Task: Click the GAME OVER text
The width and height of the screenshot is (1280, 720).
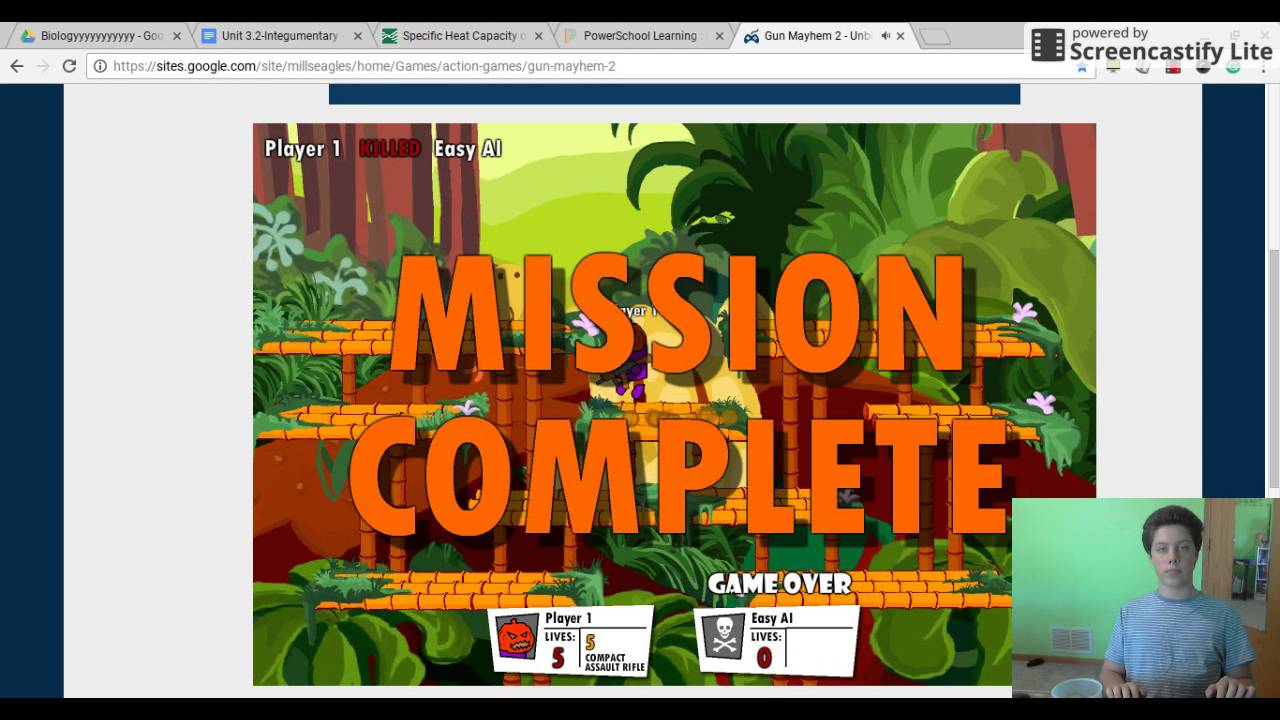Action: pos(780,584)
